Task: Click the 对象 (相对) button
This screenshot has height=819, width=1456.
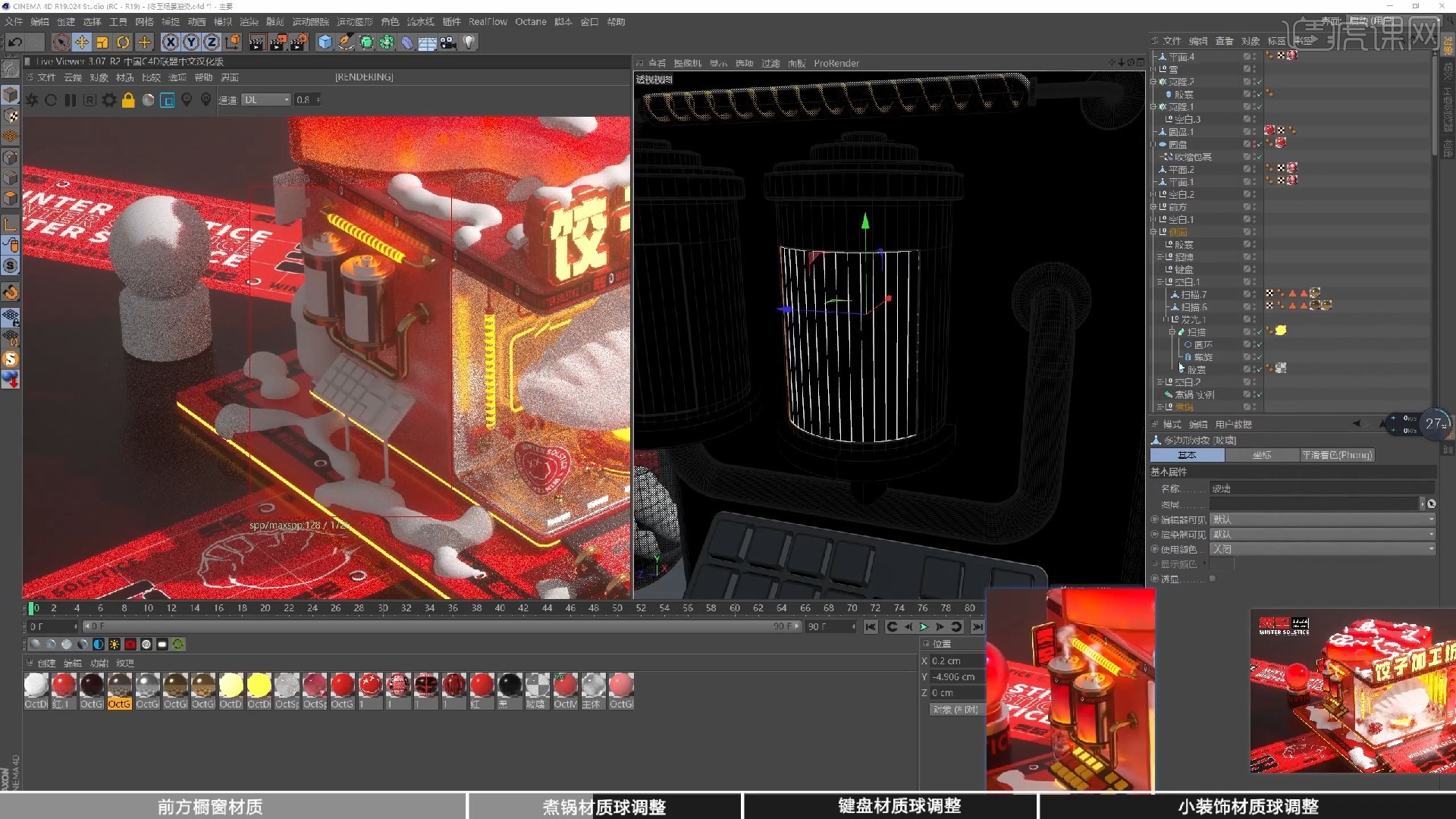Action: point(956,710)
